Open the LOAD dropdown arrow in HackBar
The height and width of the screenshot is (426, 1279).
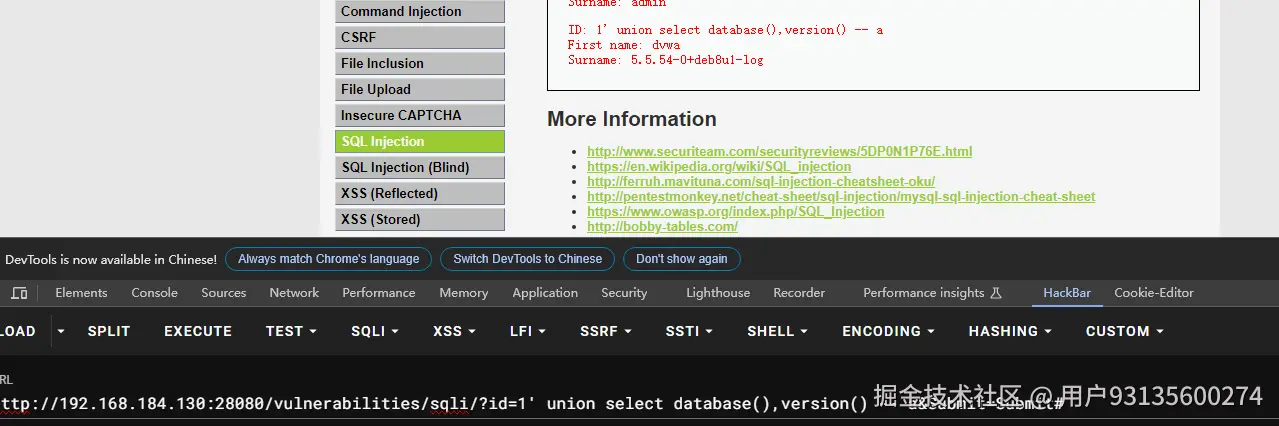pyautogui.click(x=60, y=331)
